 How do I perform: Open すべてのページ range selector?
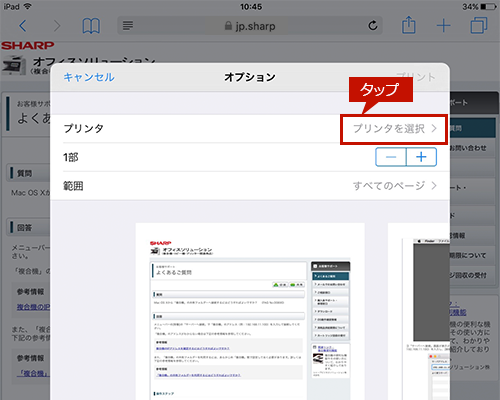[395, 186]
